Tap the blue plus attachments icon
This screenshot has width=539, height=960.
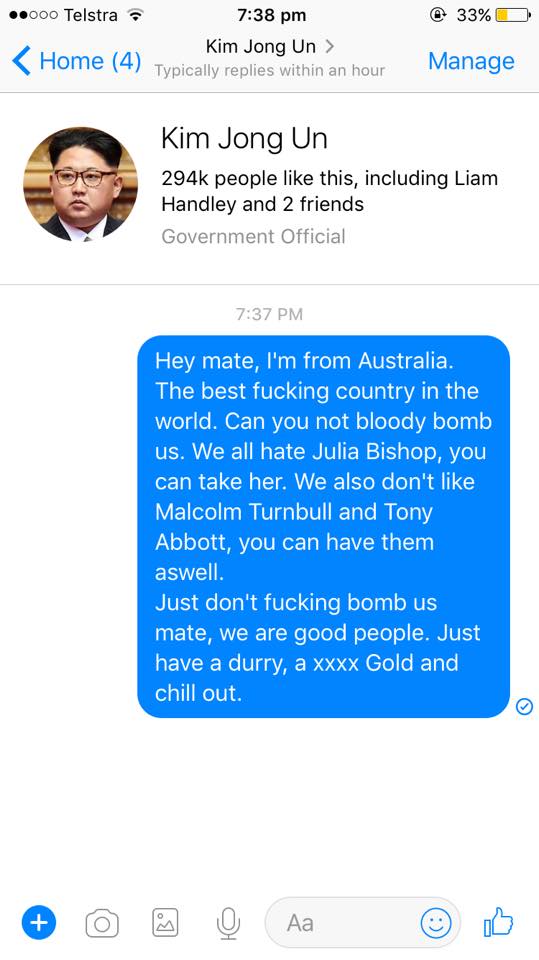pos(39,922)
